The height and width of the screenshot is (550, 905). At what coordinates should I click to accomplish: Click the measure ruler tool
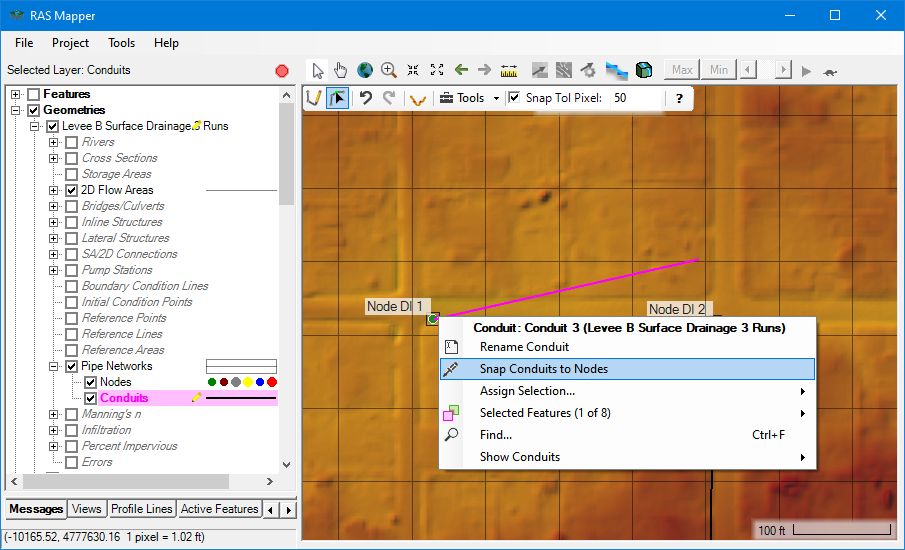509,70
